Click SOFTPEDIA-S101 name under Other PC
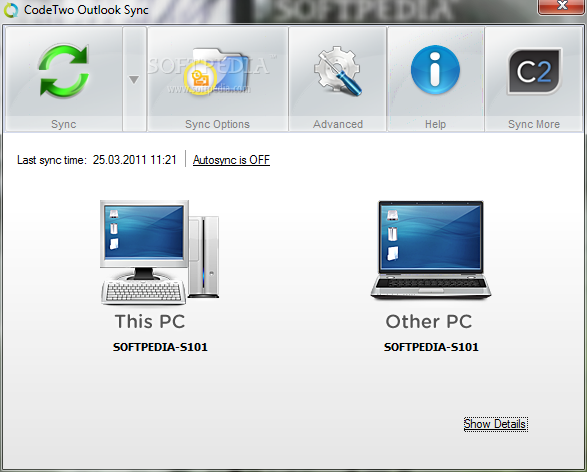Screen dimensions: 587x472 click(431, 347)
